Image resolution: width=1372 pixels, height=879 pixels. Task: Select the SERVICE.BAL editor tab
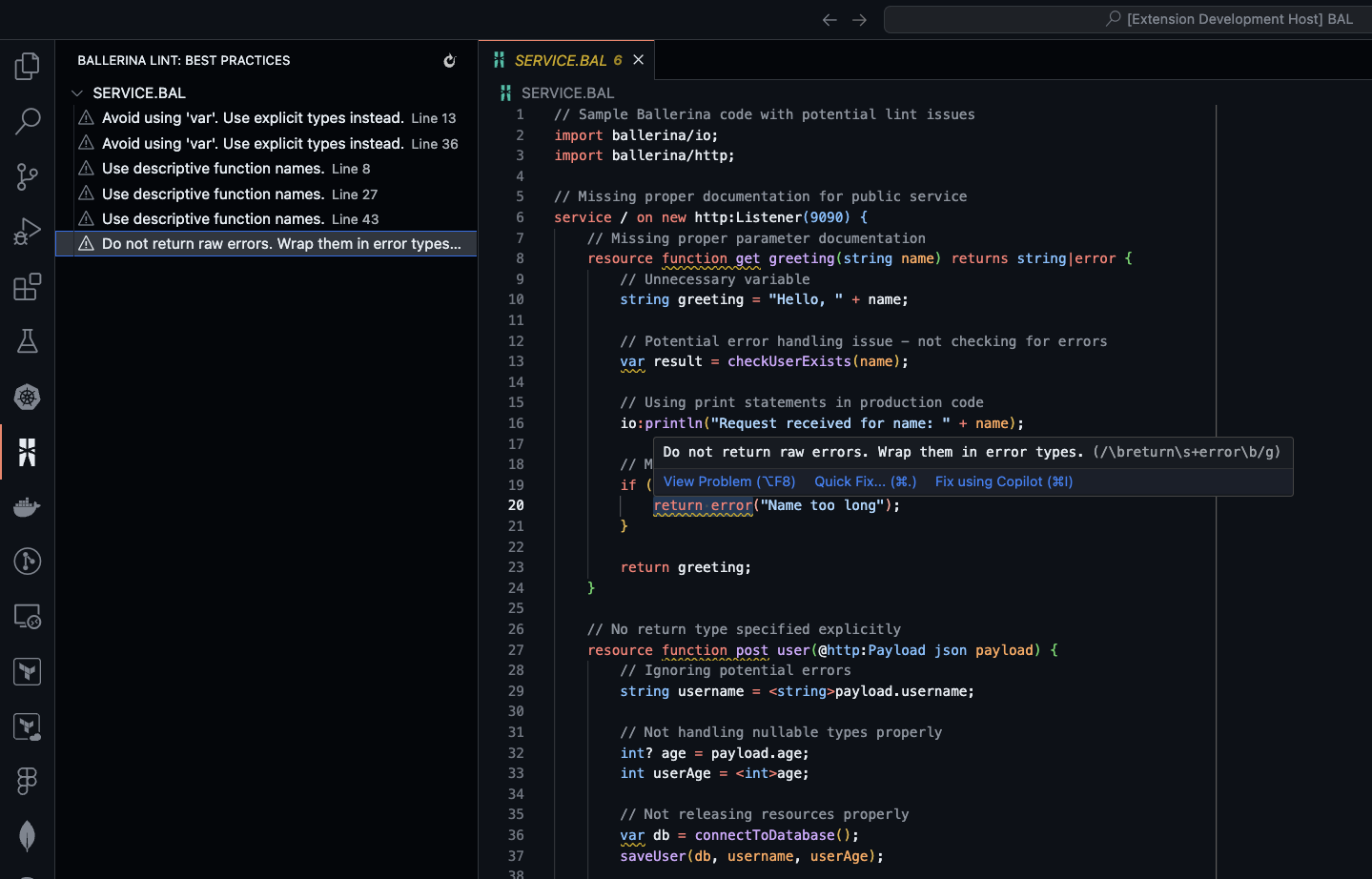pyautogui.click(x=566, y=60)
